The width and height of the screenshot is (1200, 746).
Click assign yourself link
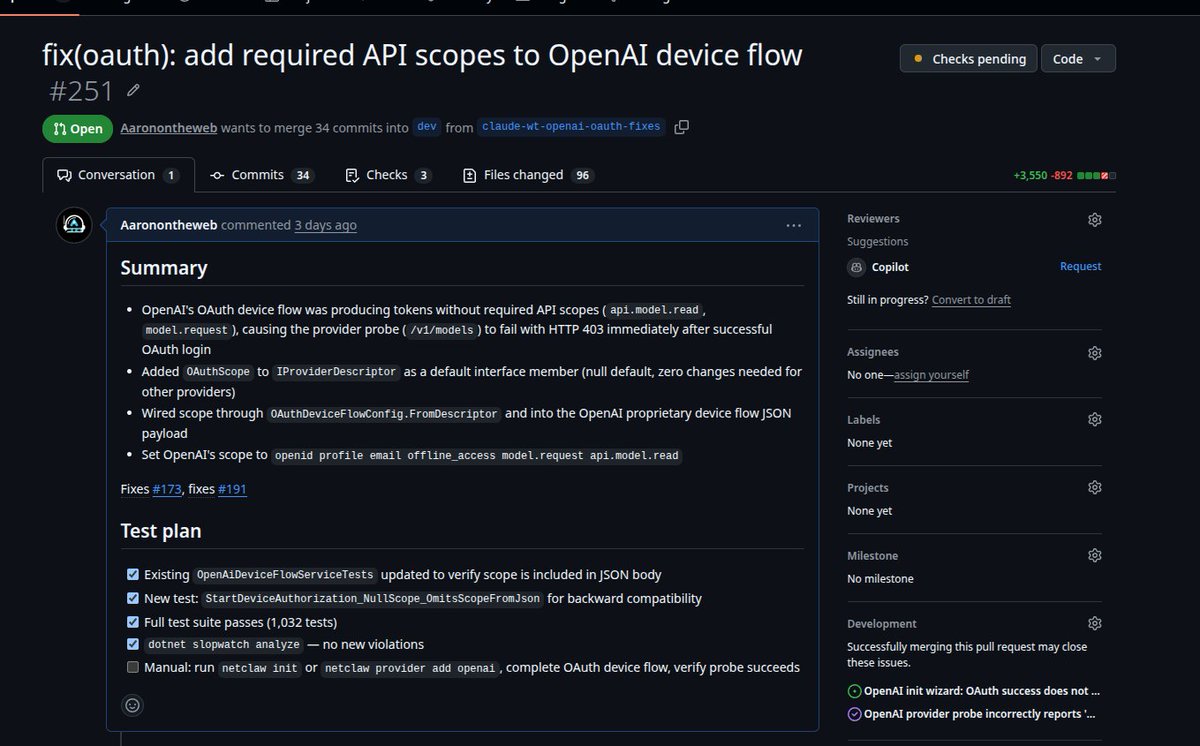(x=931, y=375)
